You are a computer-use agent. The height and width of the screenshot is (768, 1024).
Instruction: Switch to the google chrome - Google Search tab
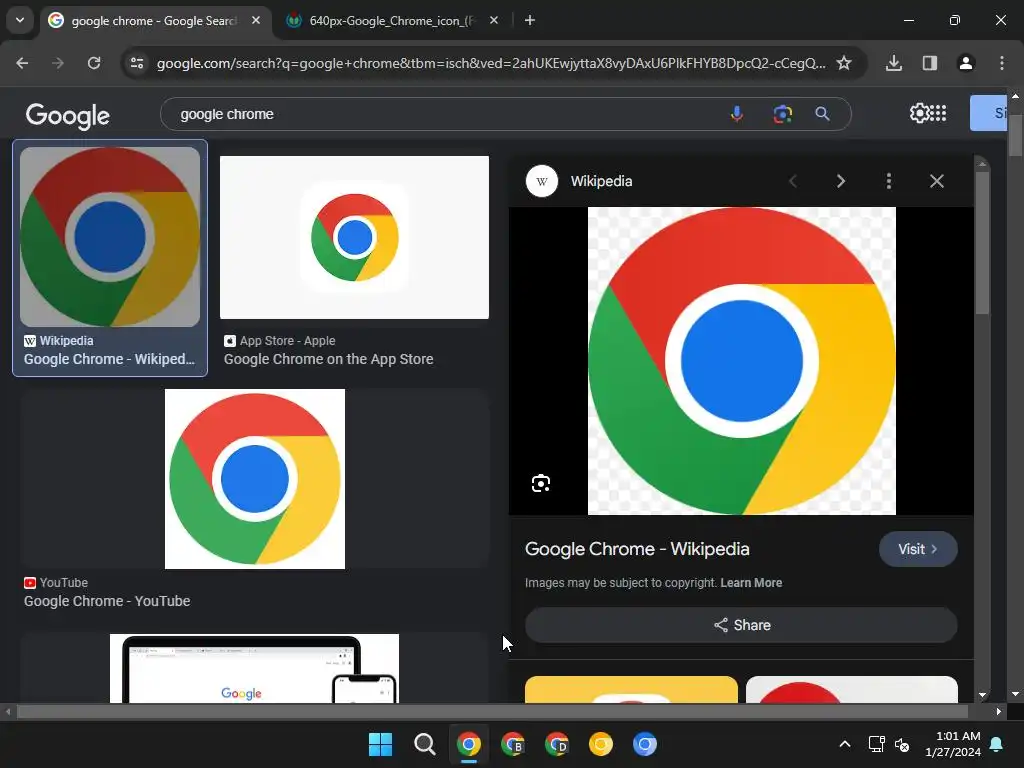[x=155, y=21]
